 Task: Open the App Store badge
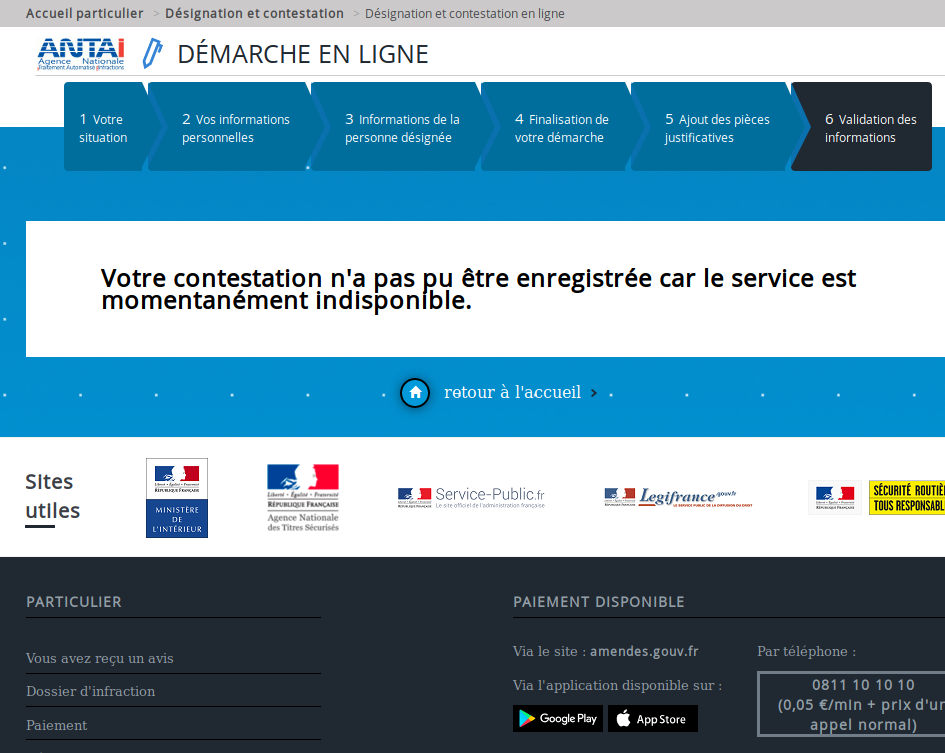point(653,719)
